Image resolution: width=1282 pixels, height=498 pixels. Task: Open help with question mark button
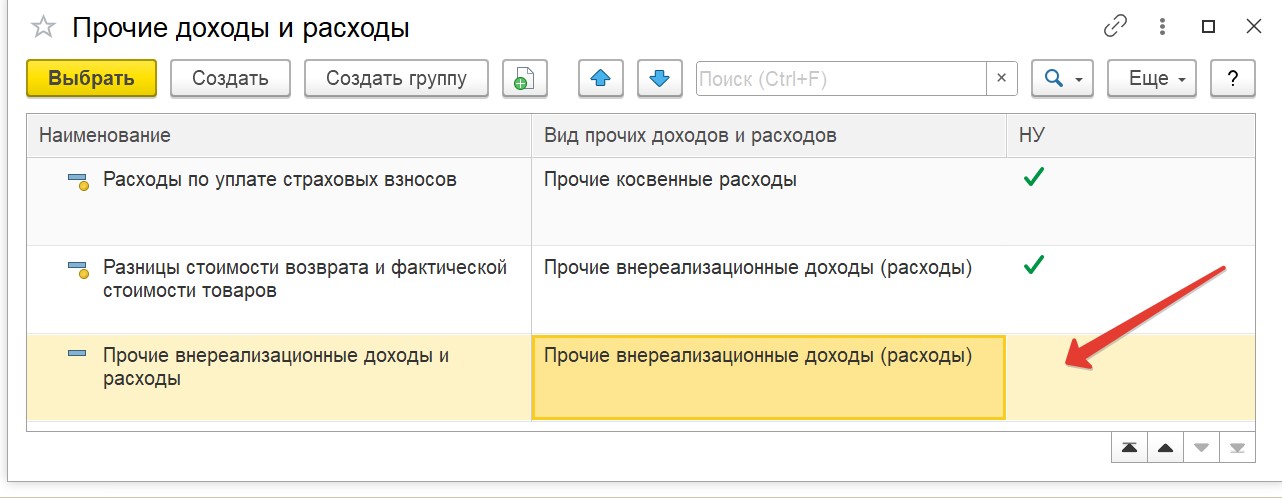[1233, 78]
